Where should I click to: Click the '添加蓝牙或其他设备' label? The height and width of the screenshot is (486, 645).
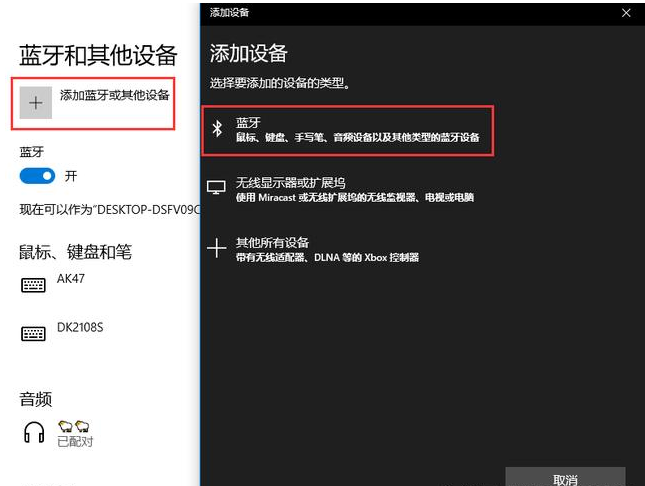114,95
